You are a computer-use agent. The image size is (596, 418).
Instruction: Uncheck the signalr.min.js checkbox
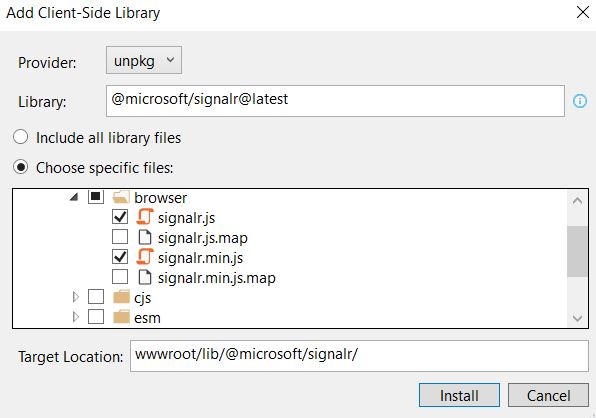(120, 257)
